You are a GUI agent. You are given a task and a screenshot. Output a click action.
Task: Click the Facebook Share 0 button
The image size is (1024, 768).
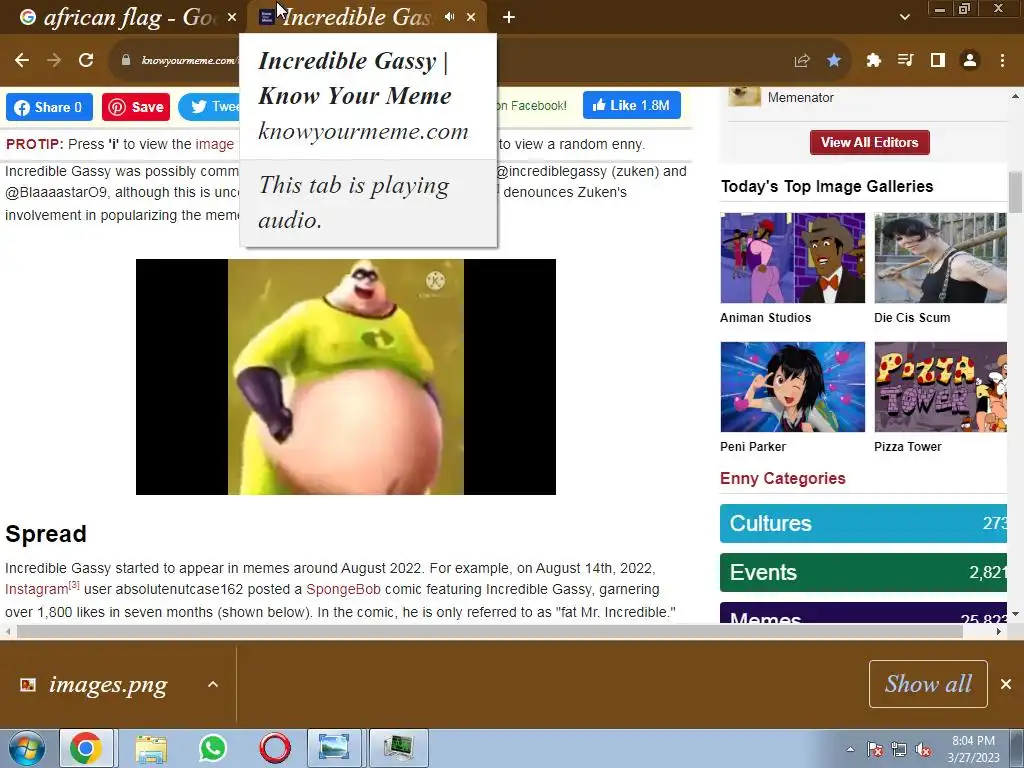coord(49,107)
